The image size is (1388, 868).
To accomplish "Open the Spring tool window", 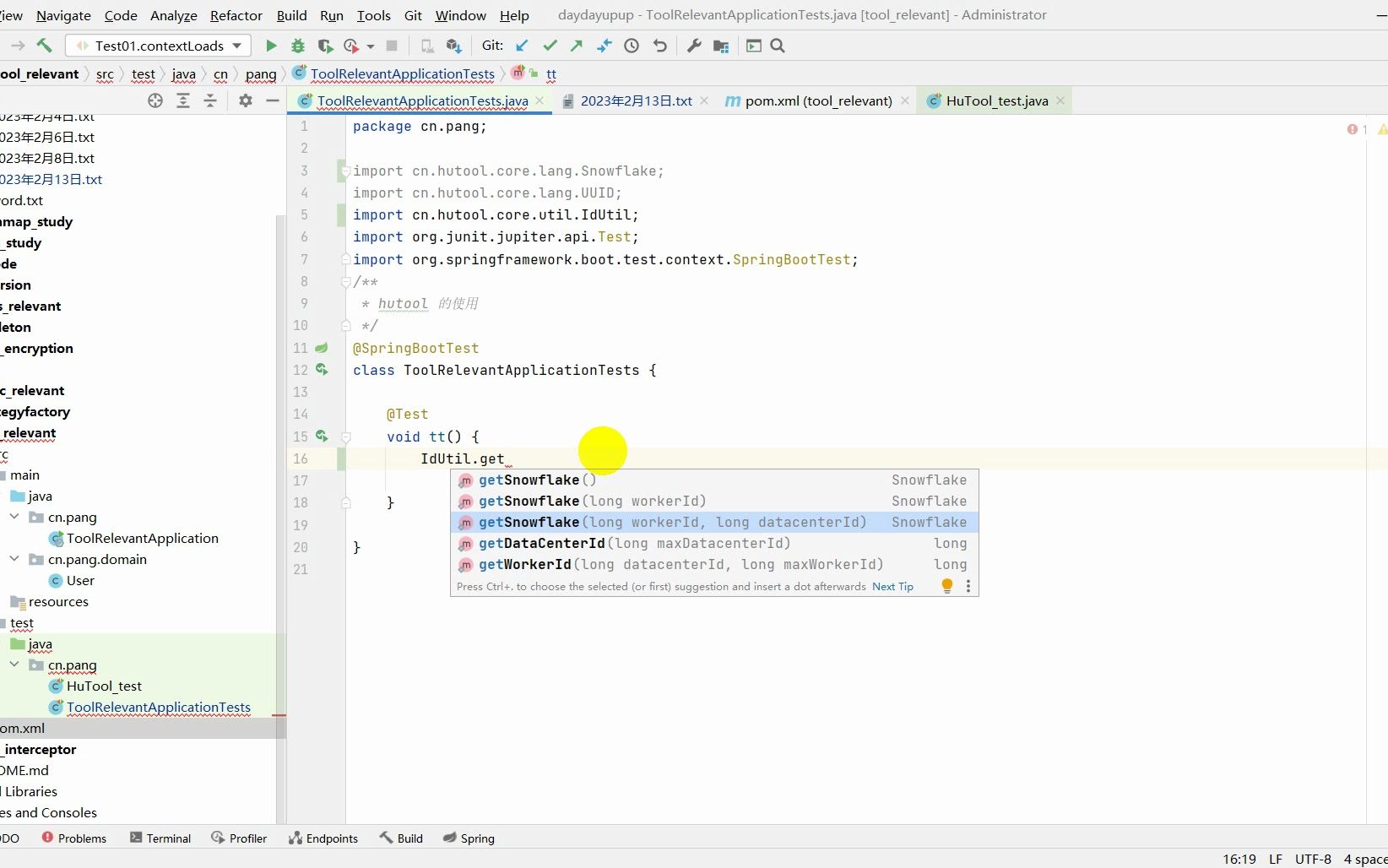I will [469, 838].
